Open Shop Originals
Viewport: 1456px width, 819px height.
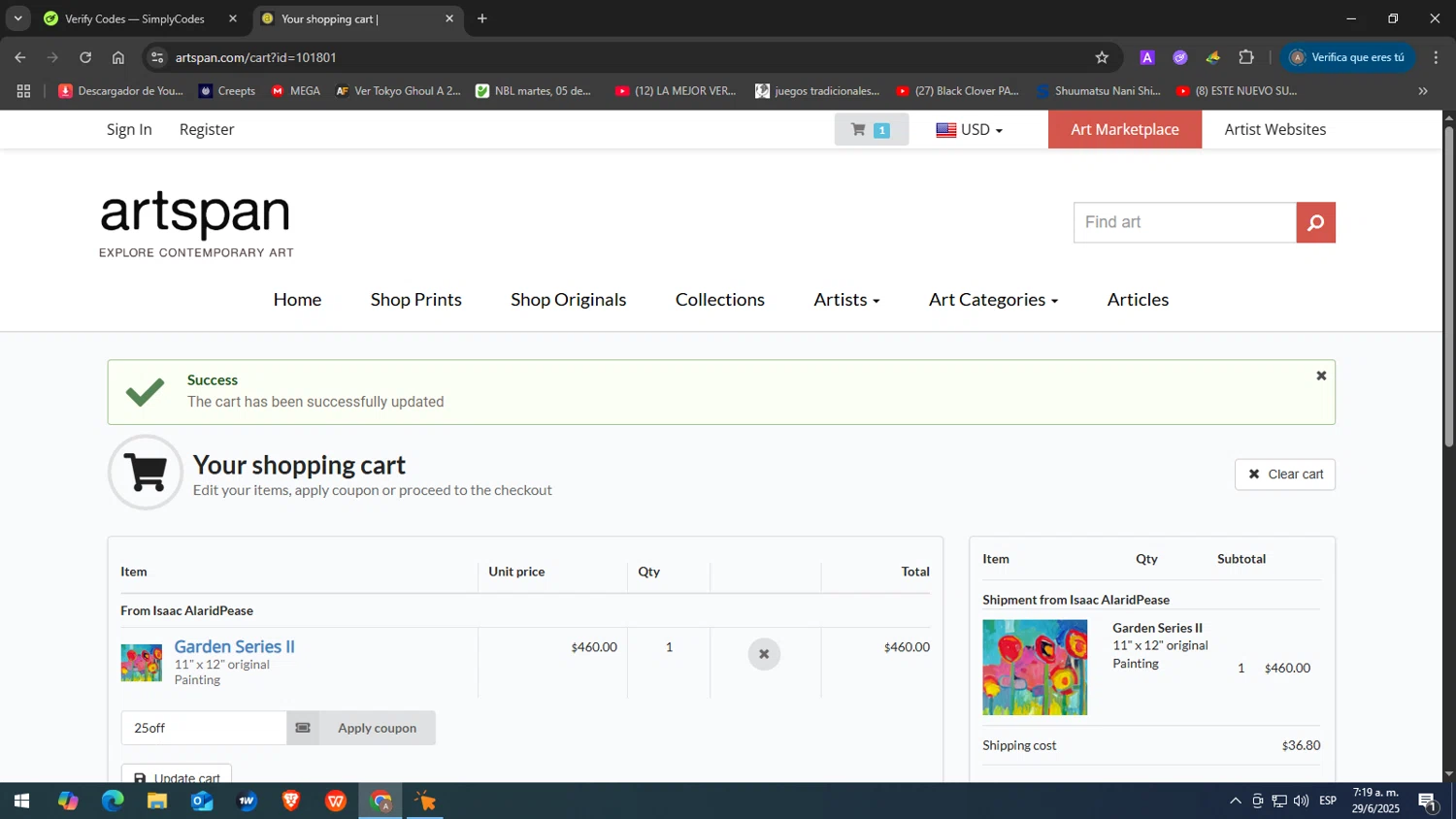[569, 300]
